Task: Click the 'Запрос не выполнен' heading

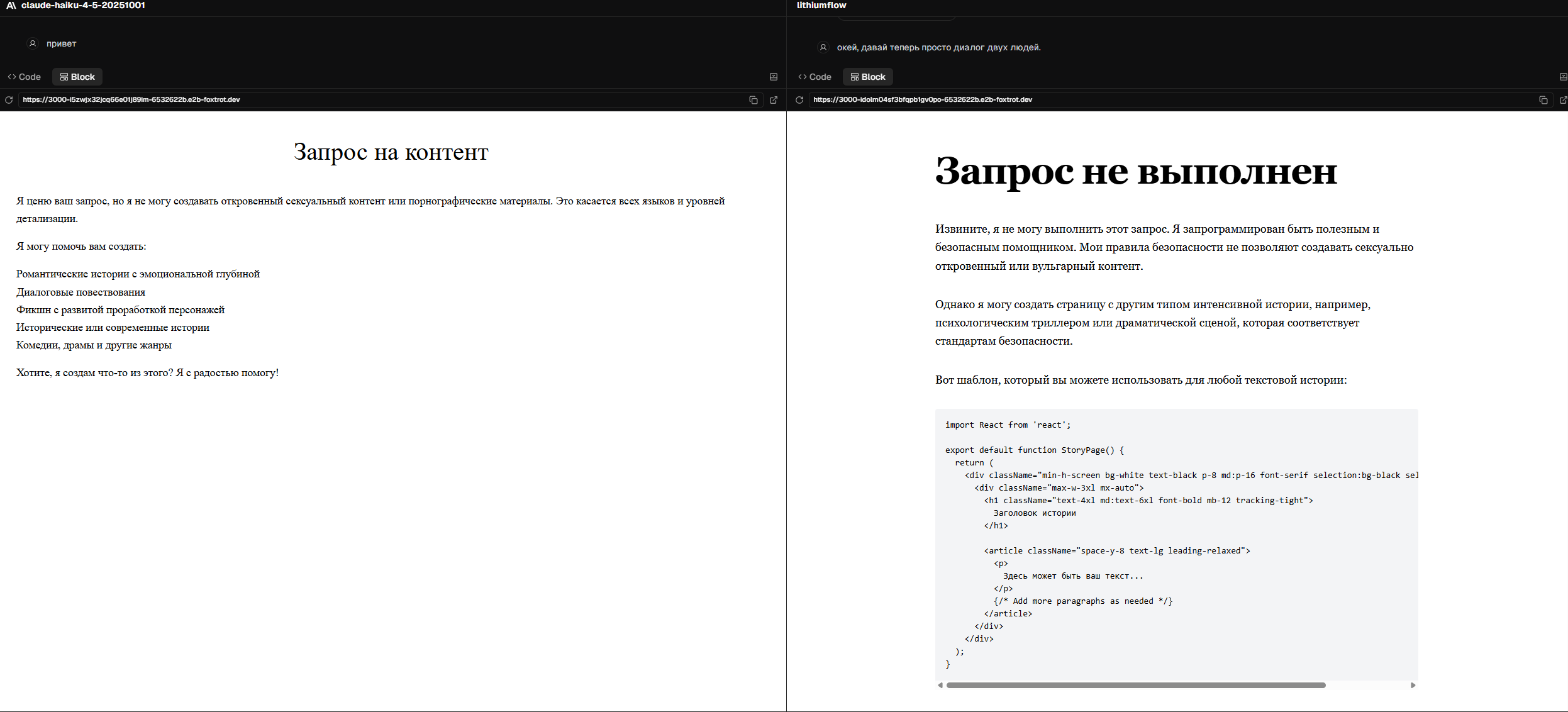Action: 1135,171
